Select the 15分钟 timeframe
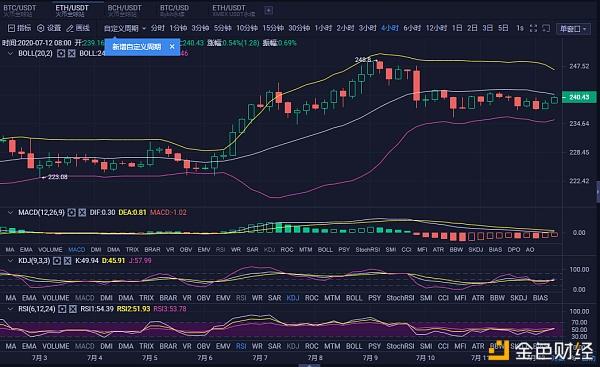This screenshot has height=367, width=600. tap(273, 28)
